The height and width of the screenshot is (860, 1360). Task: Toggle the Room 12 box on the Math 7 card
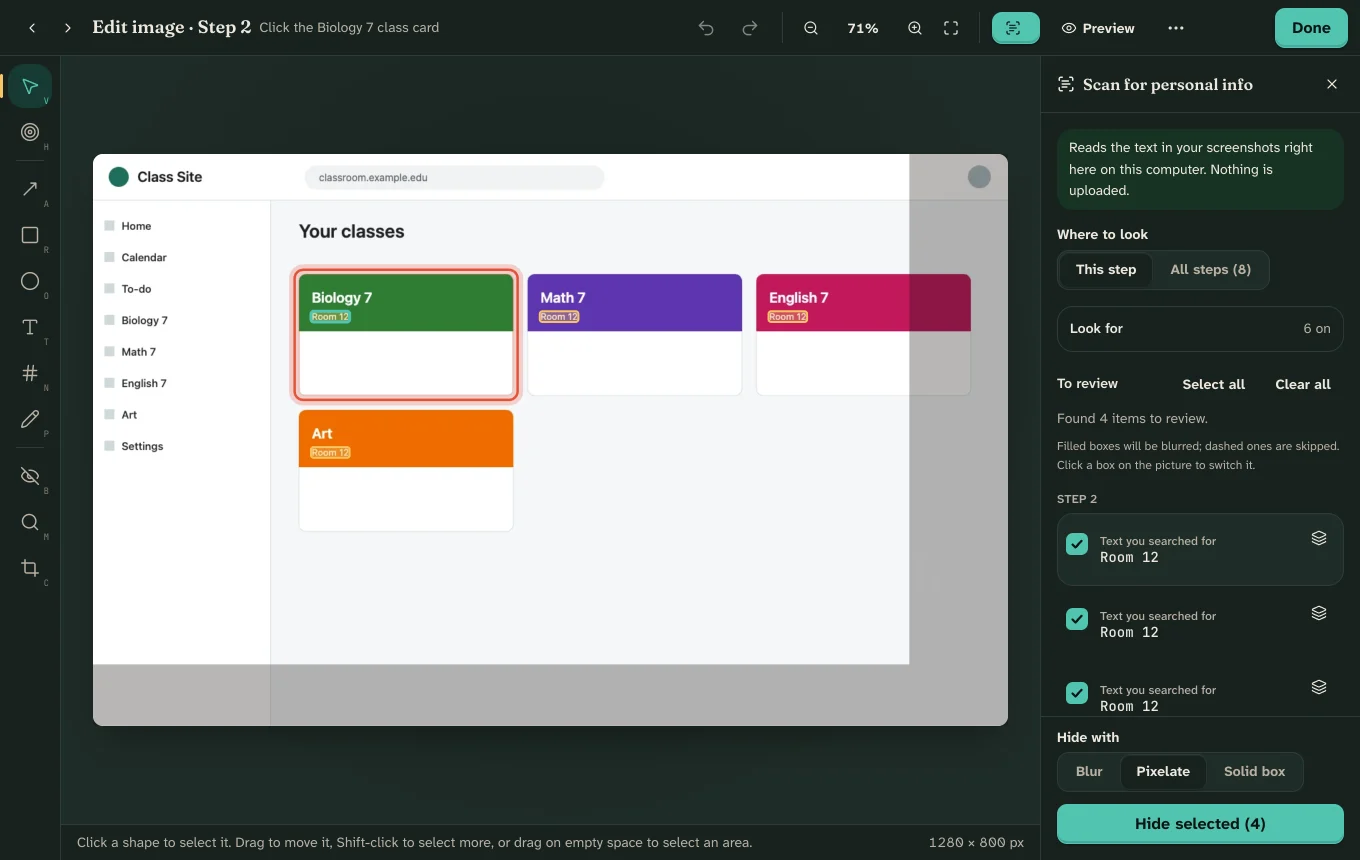tap(559, 317)
